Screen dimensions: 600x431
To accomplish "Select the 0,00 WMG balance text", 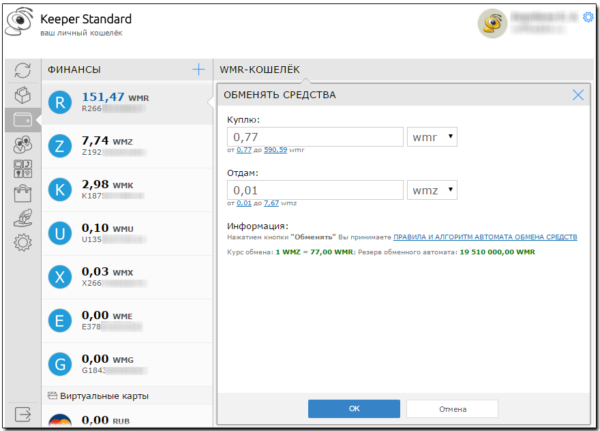I will tap(108, 359).
